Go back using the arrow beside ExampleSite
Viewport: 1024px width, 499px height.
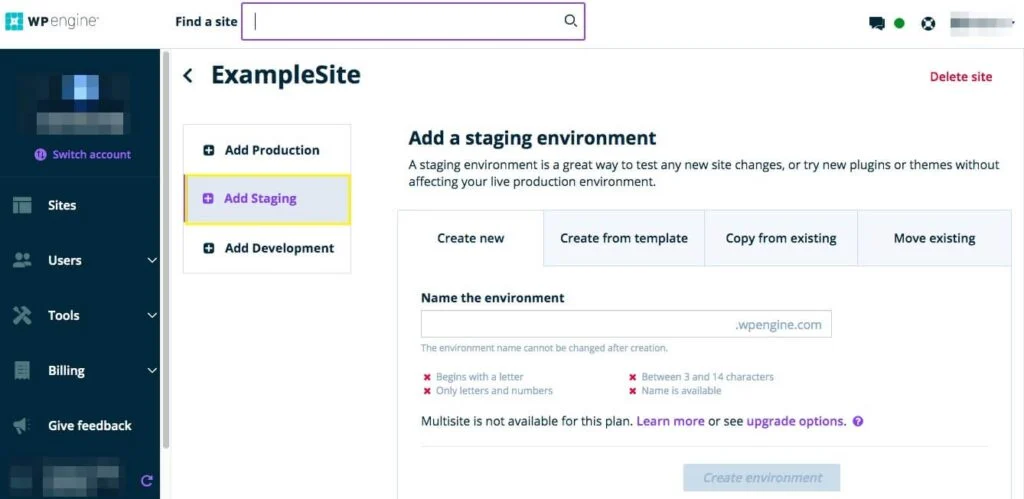click(188, 76)
